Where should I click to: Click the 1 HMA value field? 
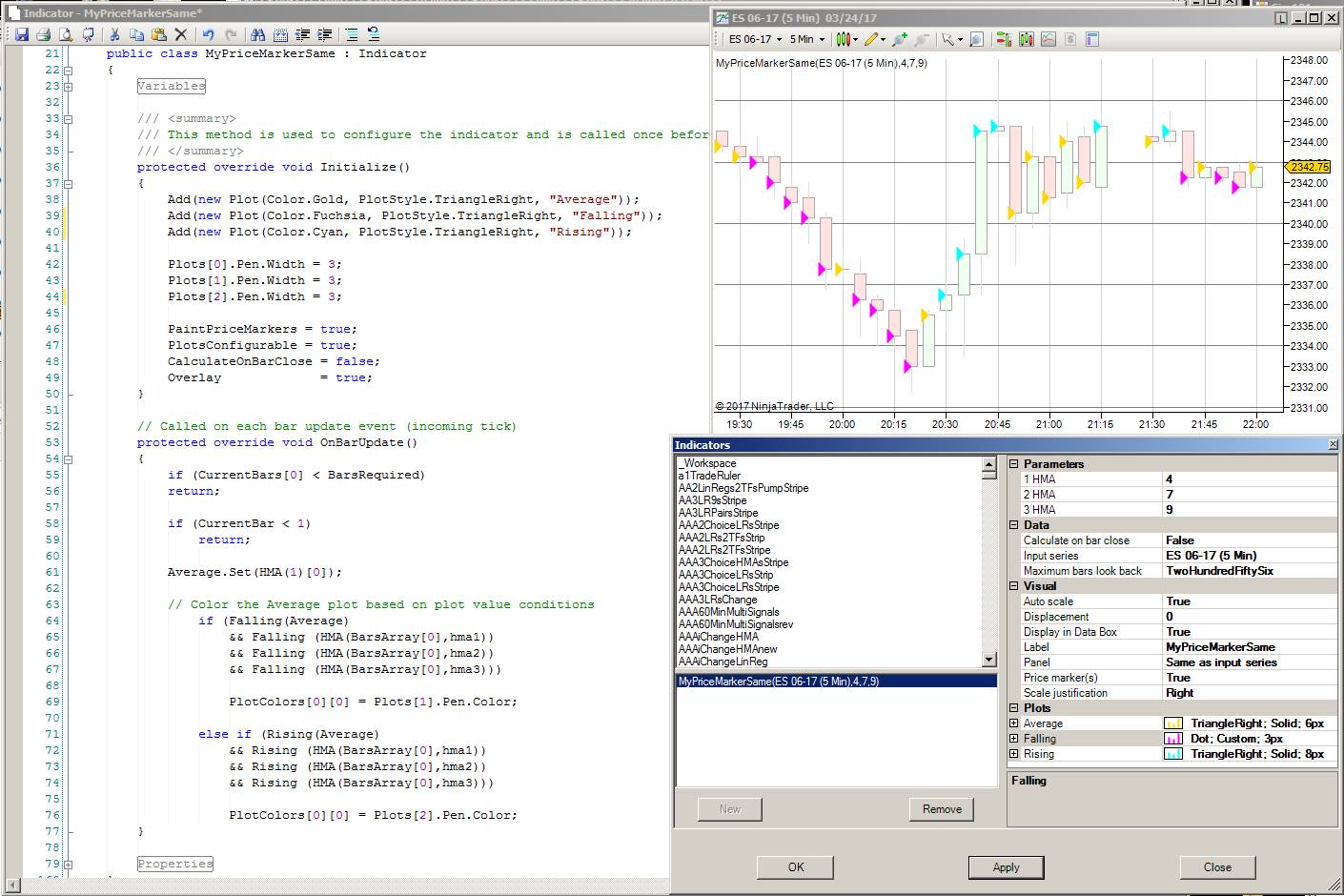(x=1249, y=479)
